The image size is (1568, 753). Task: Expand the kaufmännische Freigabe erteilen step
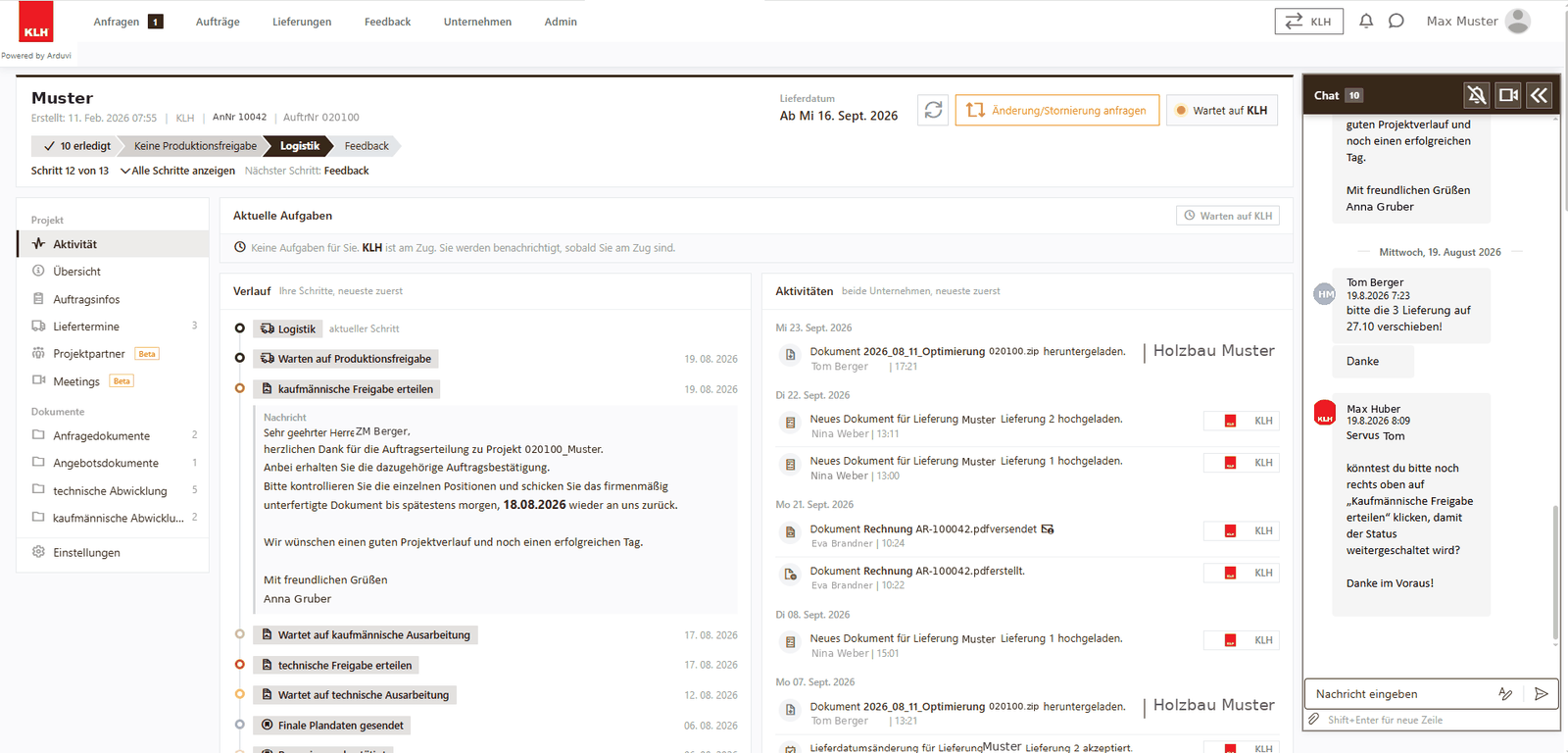pyautogui.click(x=347, y=389)
